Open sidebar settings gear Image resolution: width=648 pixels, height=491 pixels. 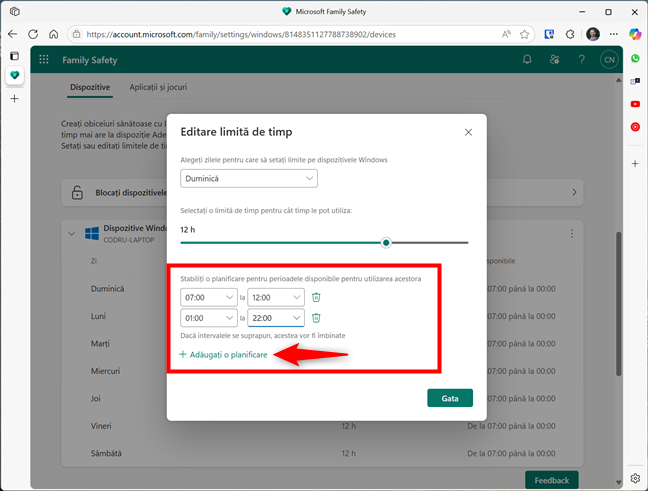pos(635,478)
